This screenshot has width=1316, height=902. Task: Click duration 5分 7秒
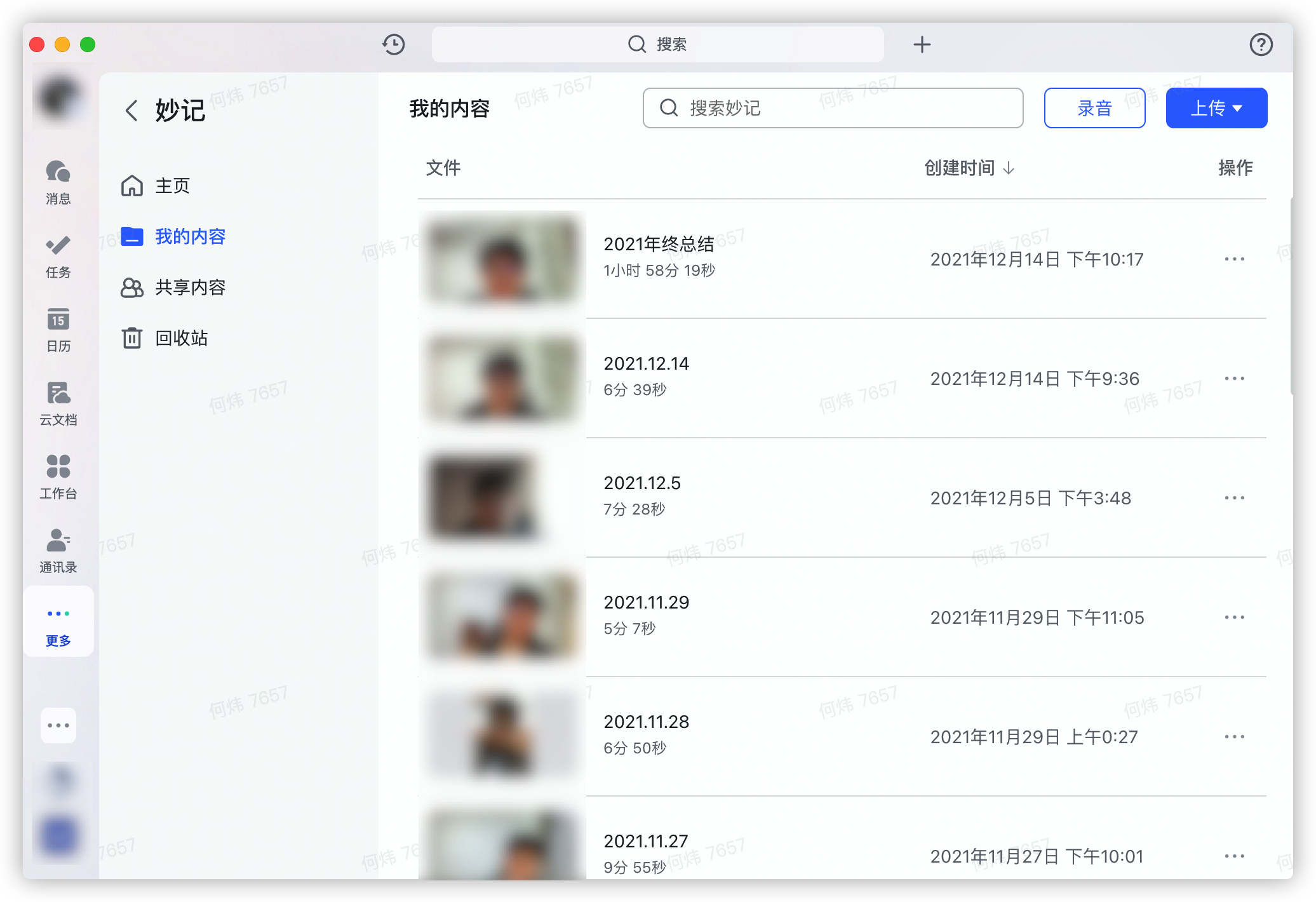point(629,629)
